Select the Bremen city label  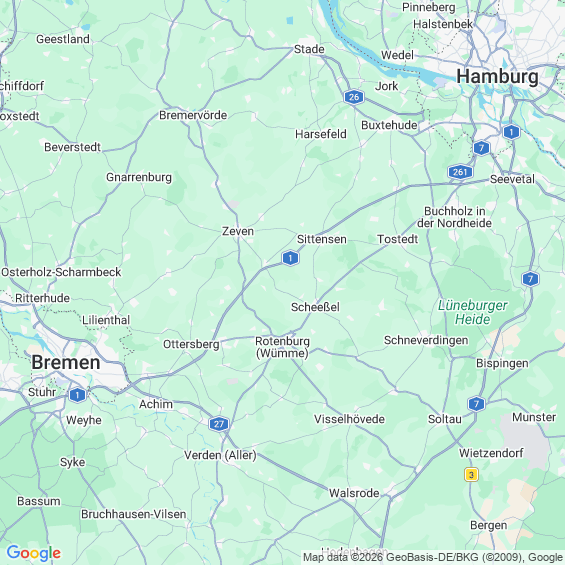click(66, 362)
